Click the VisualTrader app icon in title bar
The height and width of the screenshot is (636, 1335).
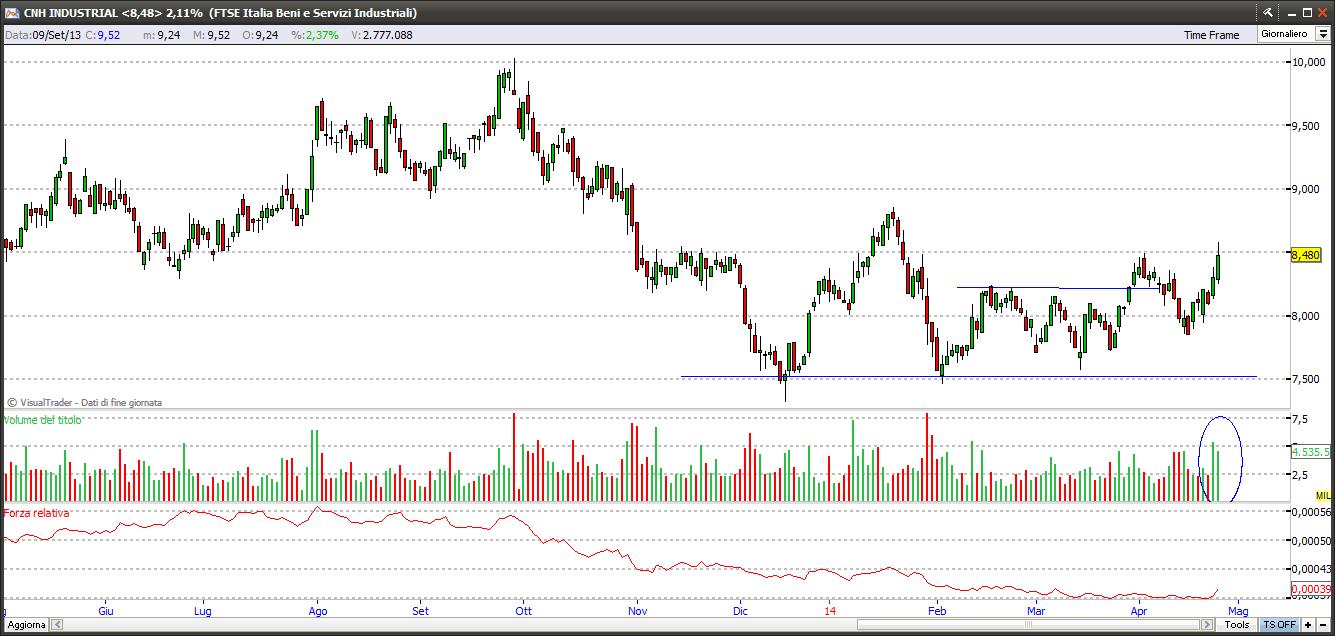[12, 12]
